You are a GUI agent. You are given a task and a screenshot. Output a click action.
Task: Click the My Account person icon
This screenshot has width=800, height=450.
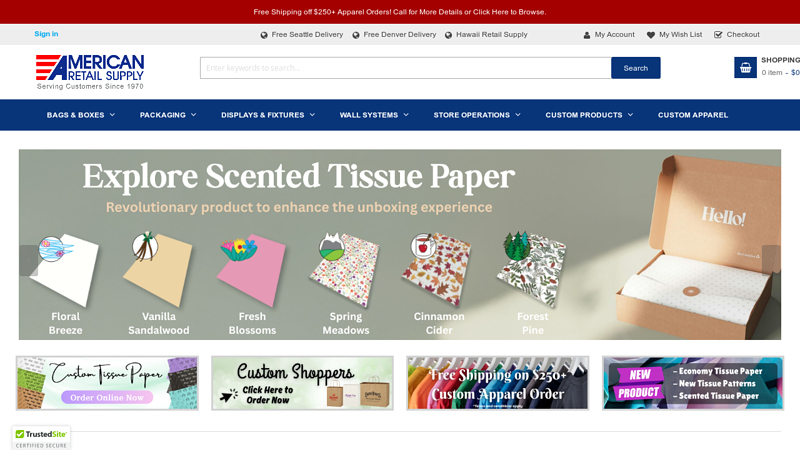coord(587,35)
